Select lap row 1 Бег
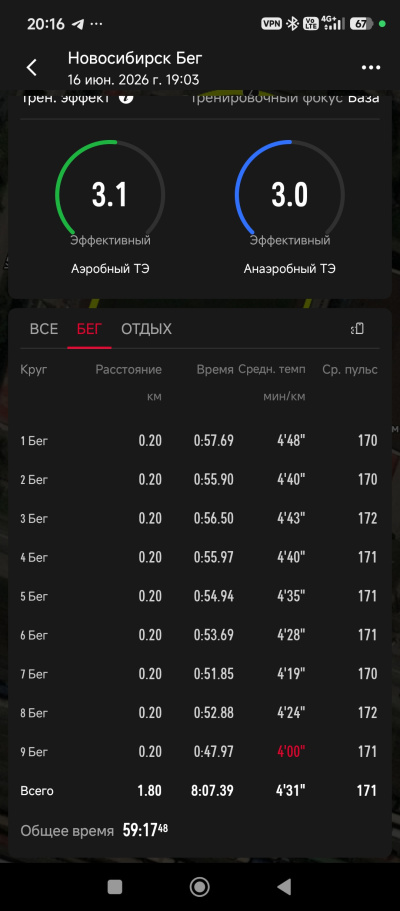The width and height of the screenshot is (400, 911). tap(199, 440)
